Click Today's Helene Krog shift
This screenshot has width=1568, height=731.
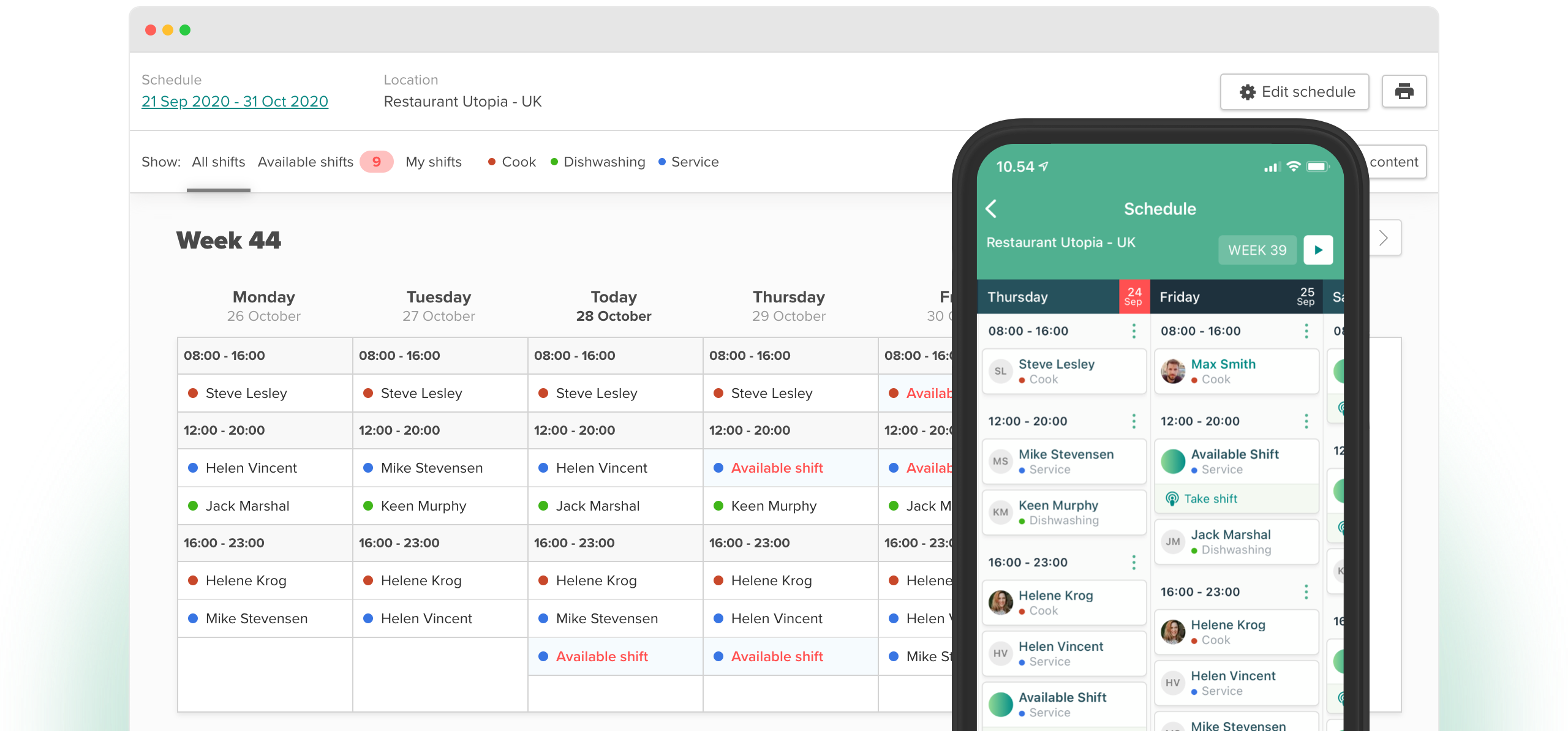(x=615, y=581)
